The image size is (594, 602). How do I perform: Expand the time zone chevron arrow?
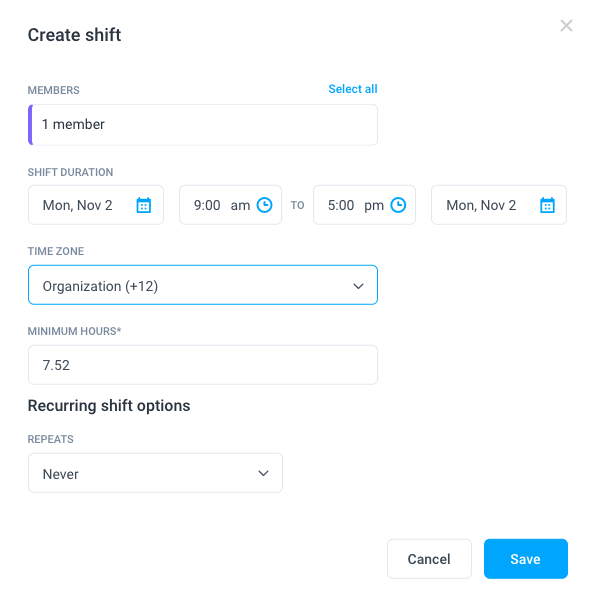click(x=358, y=286)
